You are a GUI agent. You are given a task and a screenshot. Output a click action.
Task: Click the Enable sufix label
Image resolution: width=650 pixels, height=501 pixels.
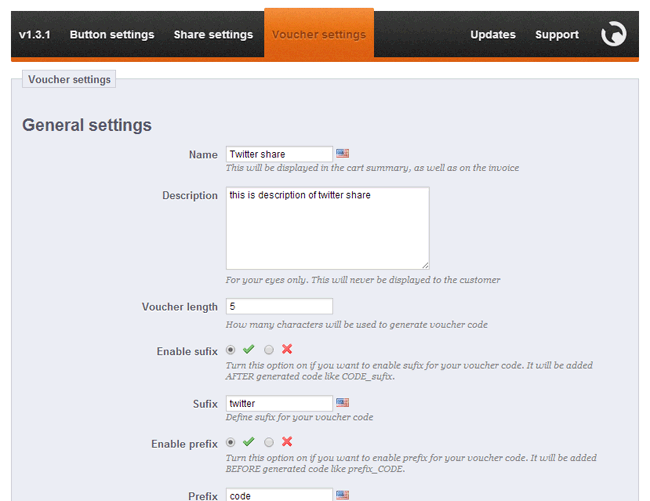(187, 351)
